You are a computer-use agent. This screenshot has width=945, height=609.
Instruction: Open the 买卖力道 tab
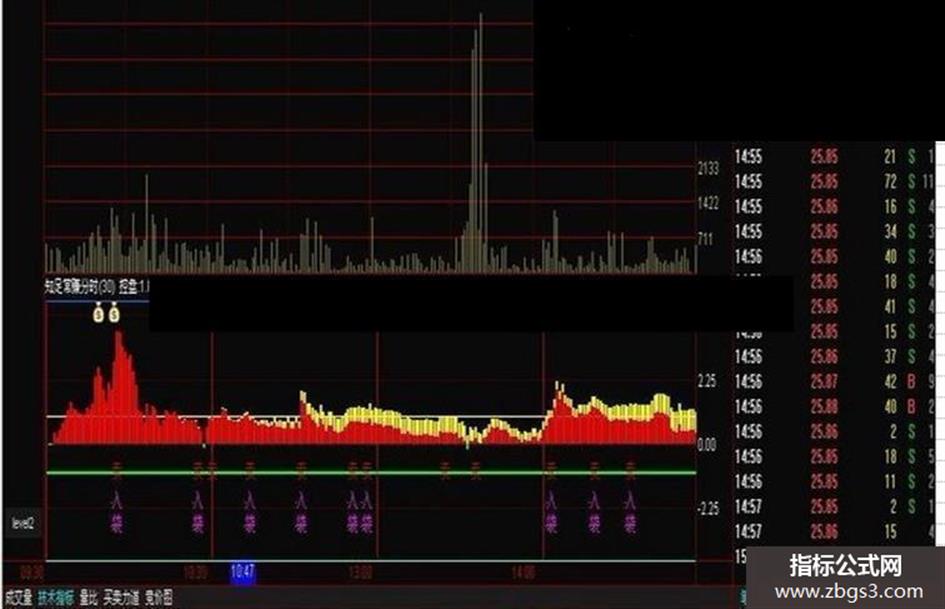121,598
